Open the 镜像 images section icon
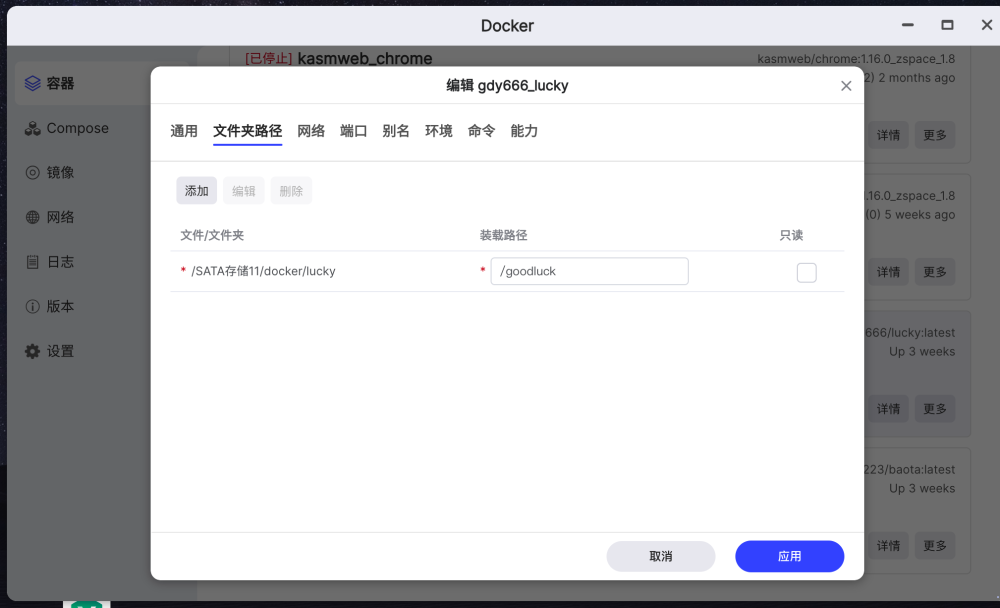Image resolution: width=1000 pixels, height=608 pixels. pyautogui.click(x=33, y=173)
